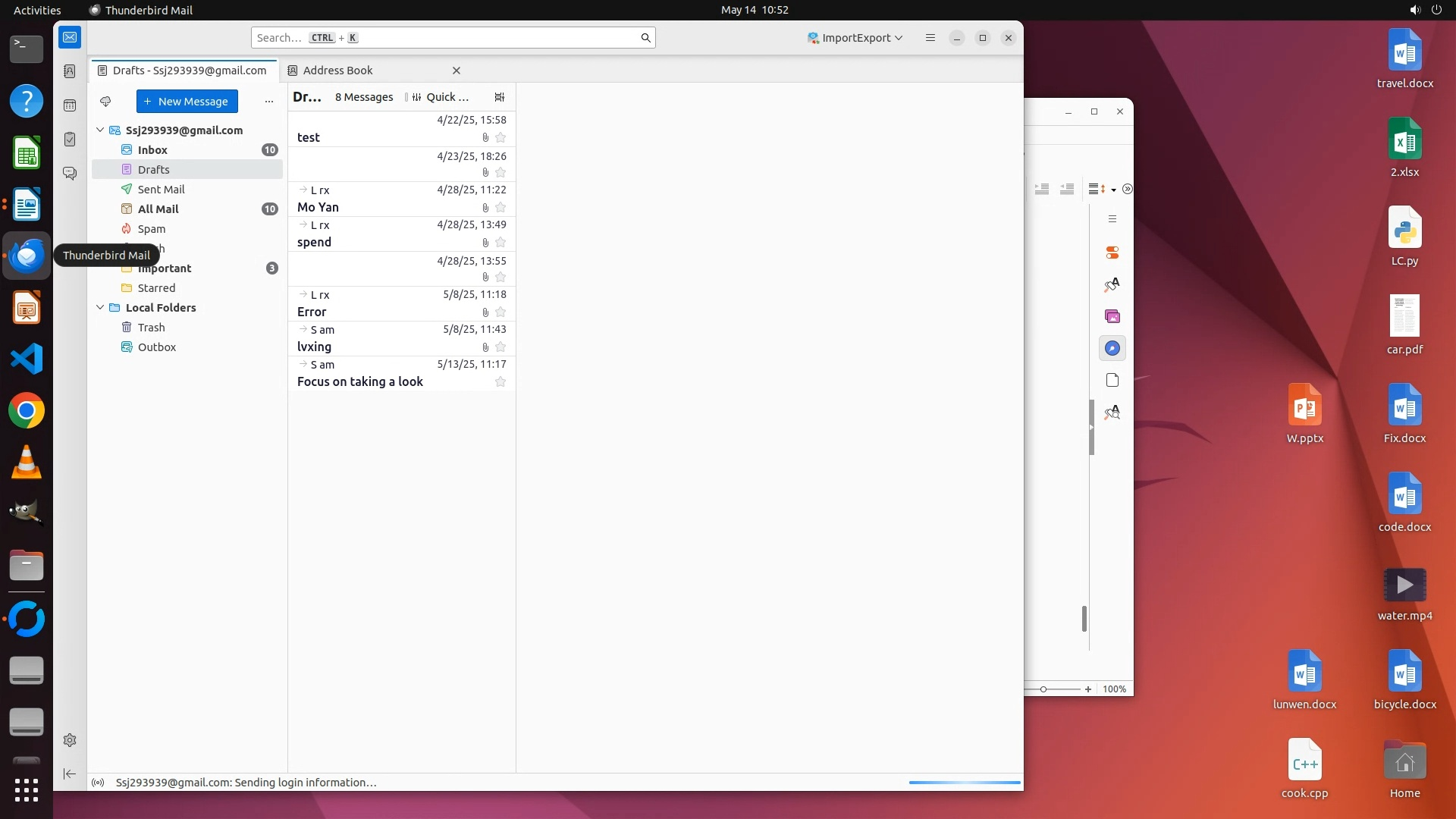Click the zoom slider in background window

tap(1044, 689)
